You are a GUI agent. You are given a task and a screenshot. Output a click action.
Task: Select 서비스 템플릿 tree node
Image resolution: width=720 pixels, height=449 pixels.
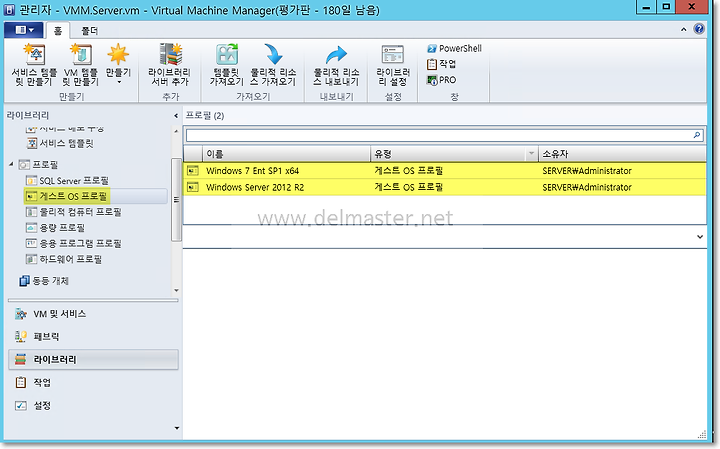pos(61,143)
